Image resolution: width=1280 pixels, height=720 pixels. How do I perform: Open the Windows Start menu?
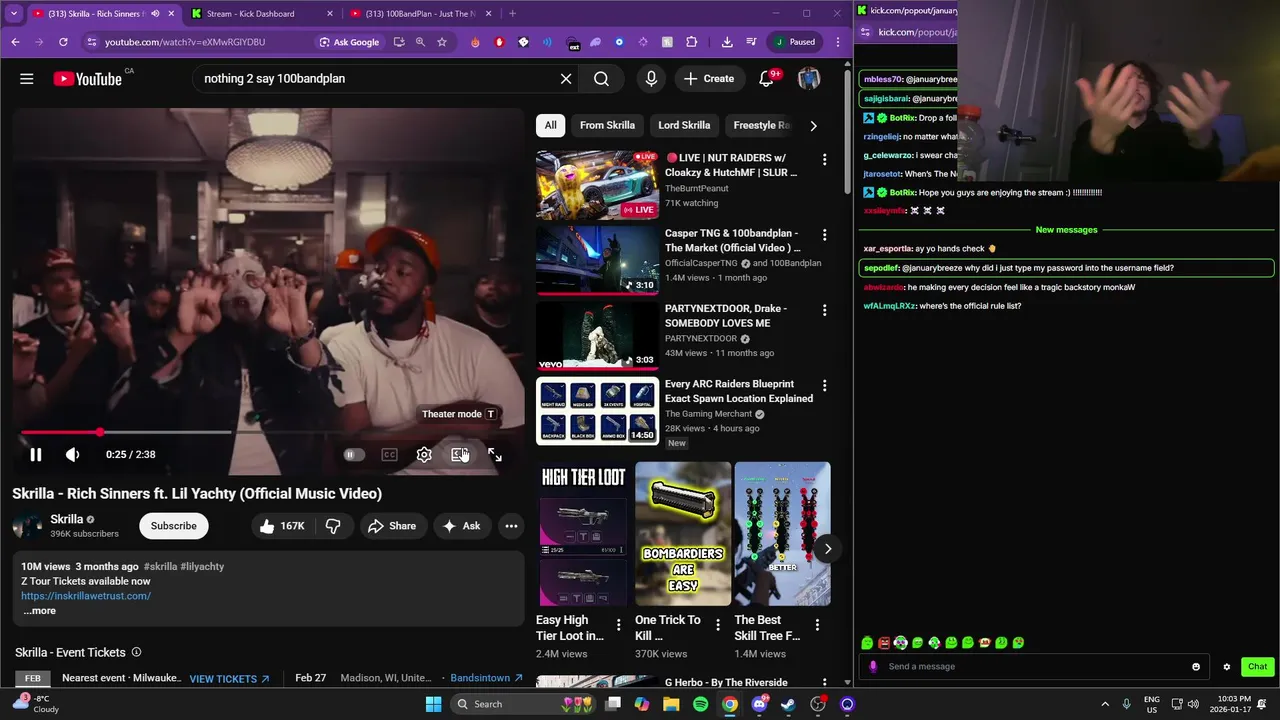coord(433,704)
